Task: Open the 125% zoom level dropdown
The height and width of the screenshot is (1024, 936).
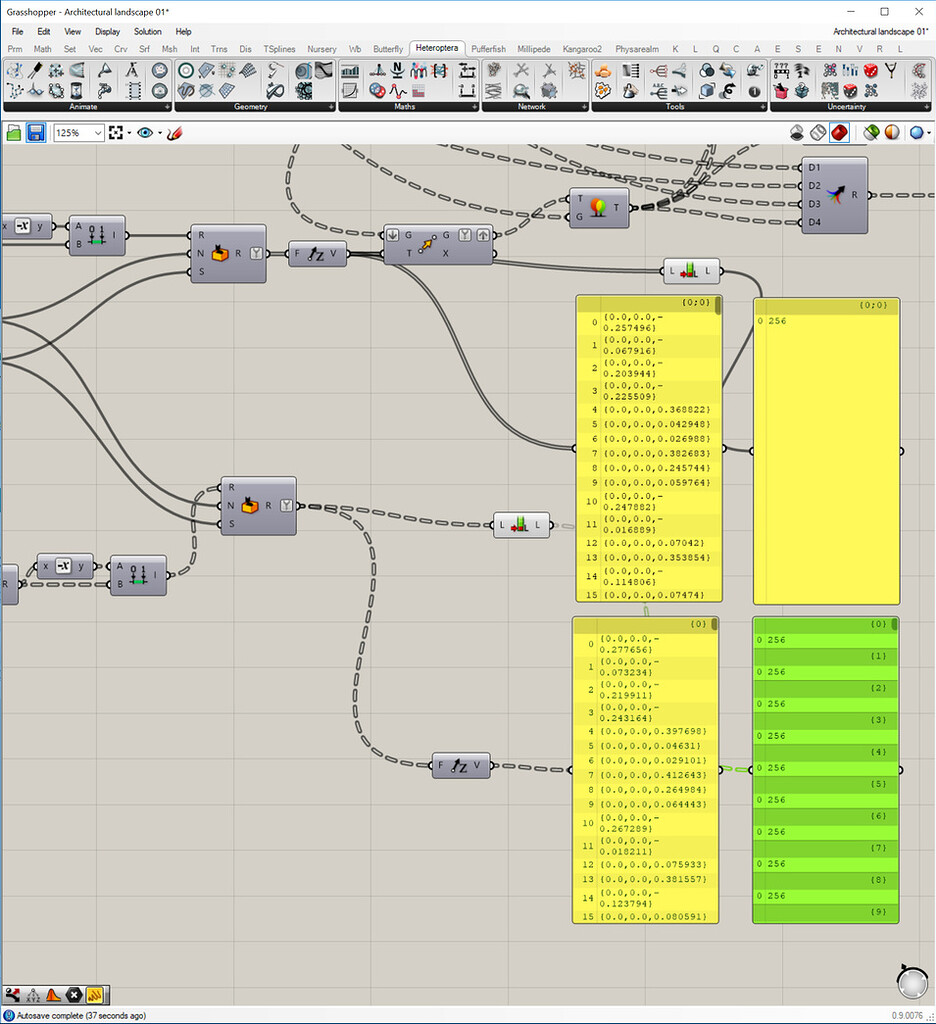Action: coord(96,133)
